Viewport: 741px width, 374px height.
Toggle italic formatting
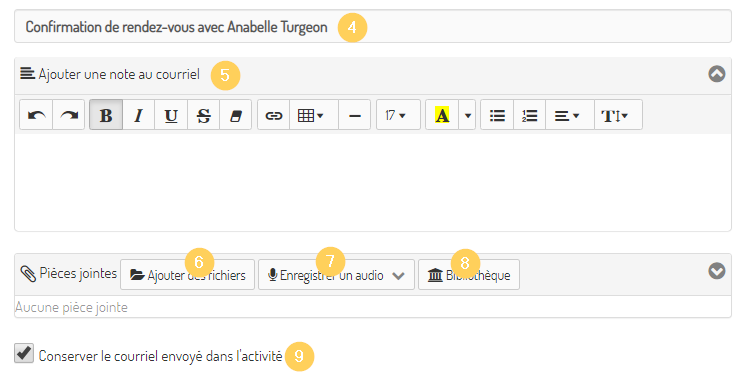pos(138,115)
